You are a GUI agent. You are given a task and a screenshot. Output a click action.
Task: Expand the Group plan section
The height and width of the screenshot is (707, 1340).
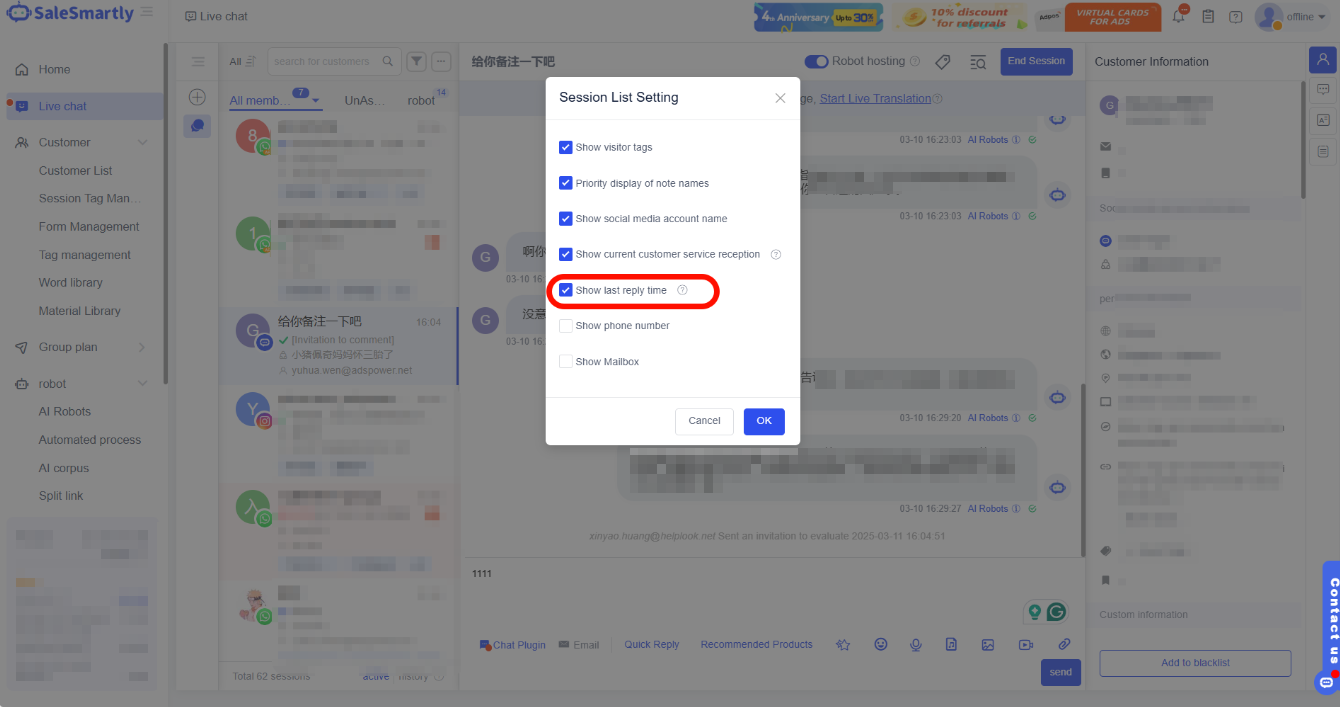click(x=142, y=347)
